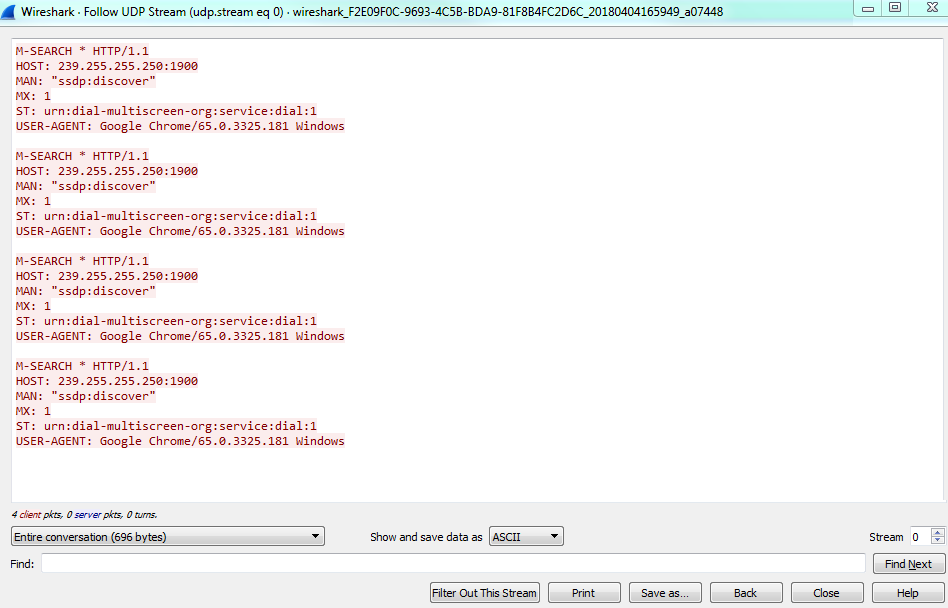
Task: Click the Find Next button
Action: click(909, 564)
